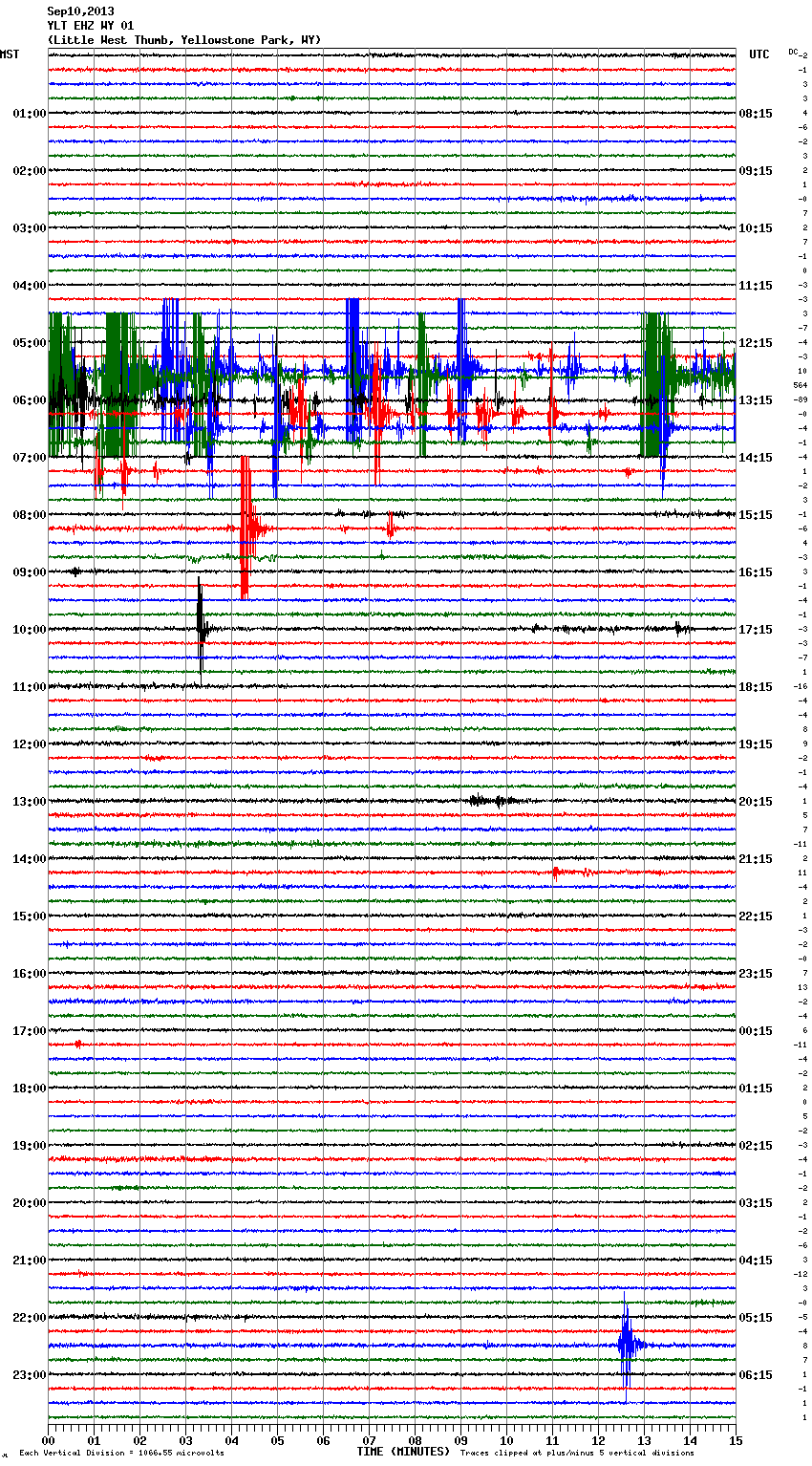The image size is (812, 1466).
Task: Select the 10:00 MST time label
Action: (x=30, y=630)
